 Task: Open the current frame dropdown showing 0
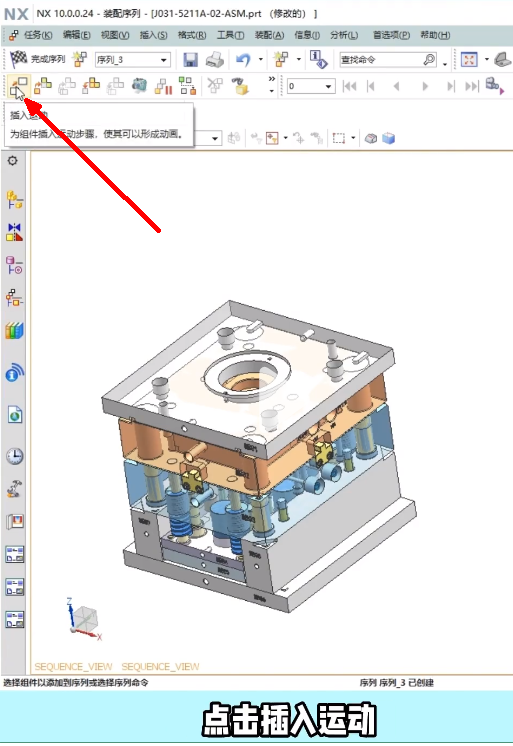click(x=328, y=86)
